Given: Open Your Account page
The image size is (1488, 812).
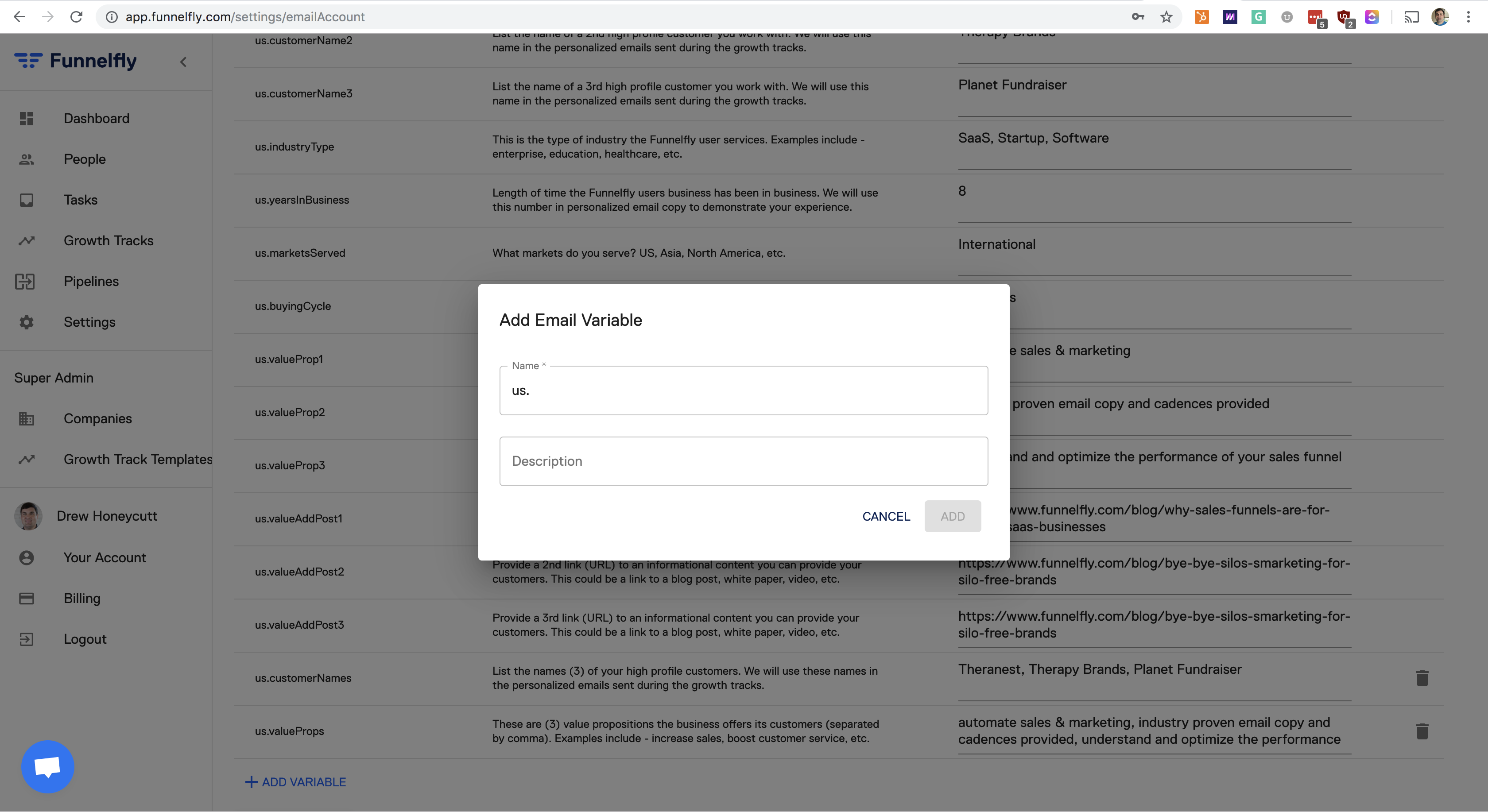Looking at the screenshot, I should tap(105, 558).
